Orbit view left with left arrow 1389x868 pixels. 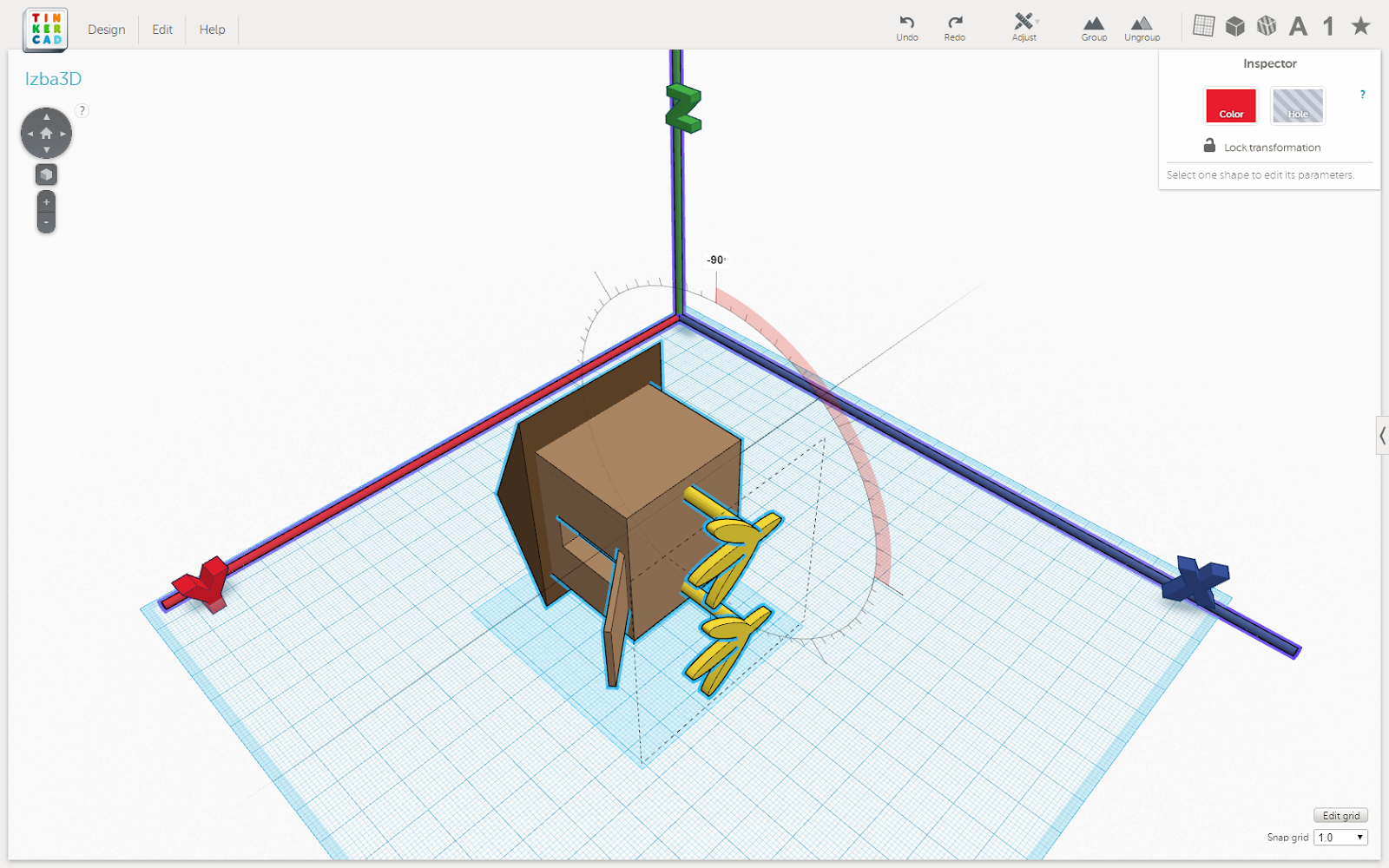click(x=30, y=134)
